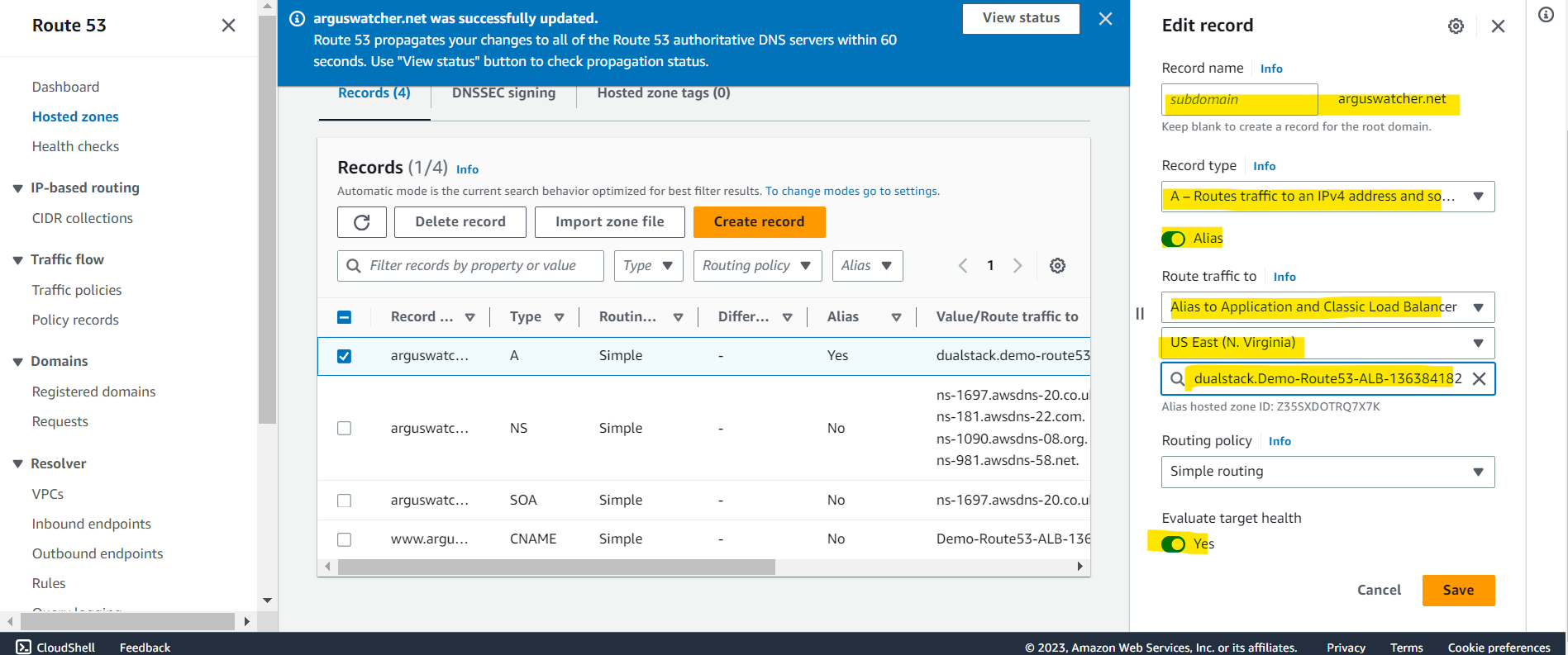Click the search icon in filter records box
The height and width of the screenshot is (655, 1568).
(x=354, y=266)
